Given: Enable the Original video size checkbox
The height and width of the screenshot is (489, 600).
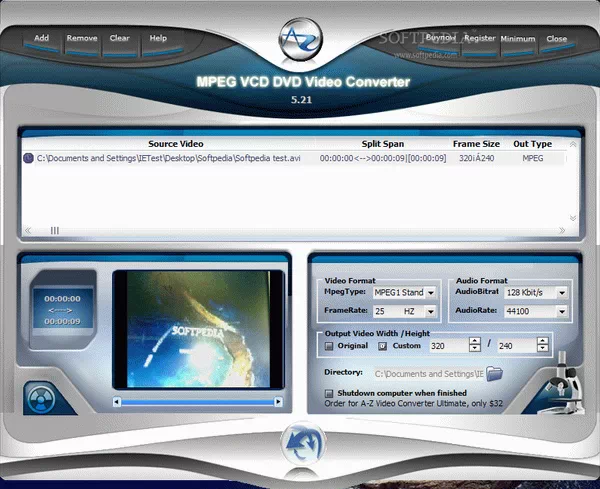Looking at the screenshot, I should coord(330,346).
